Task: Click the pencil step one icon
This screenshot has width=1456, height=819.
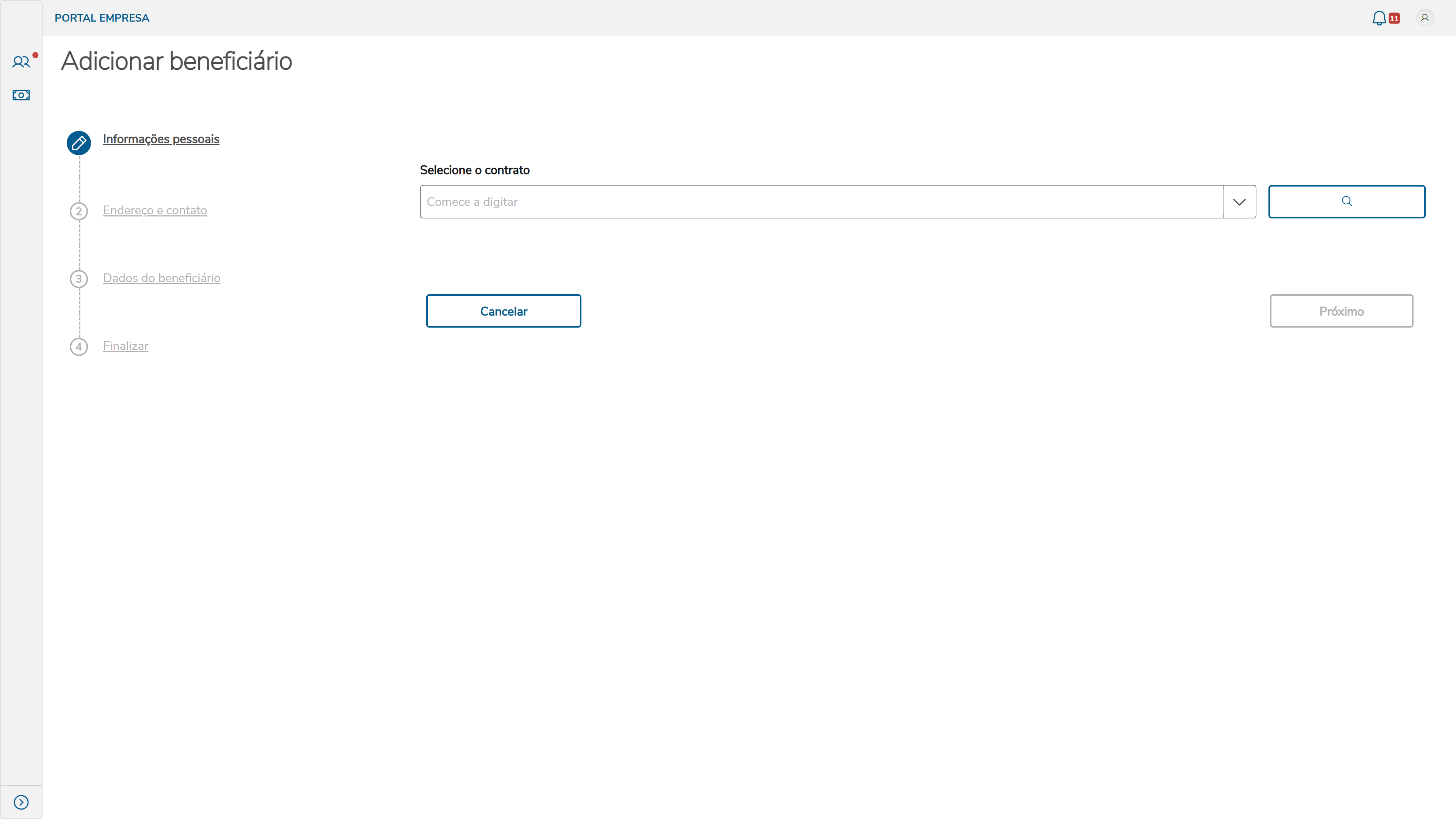Action: coord(78,143)
